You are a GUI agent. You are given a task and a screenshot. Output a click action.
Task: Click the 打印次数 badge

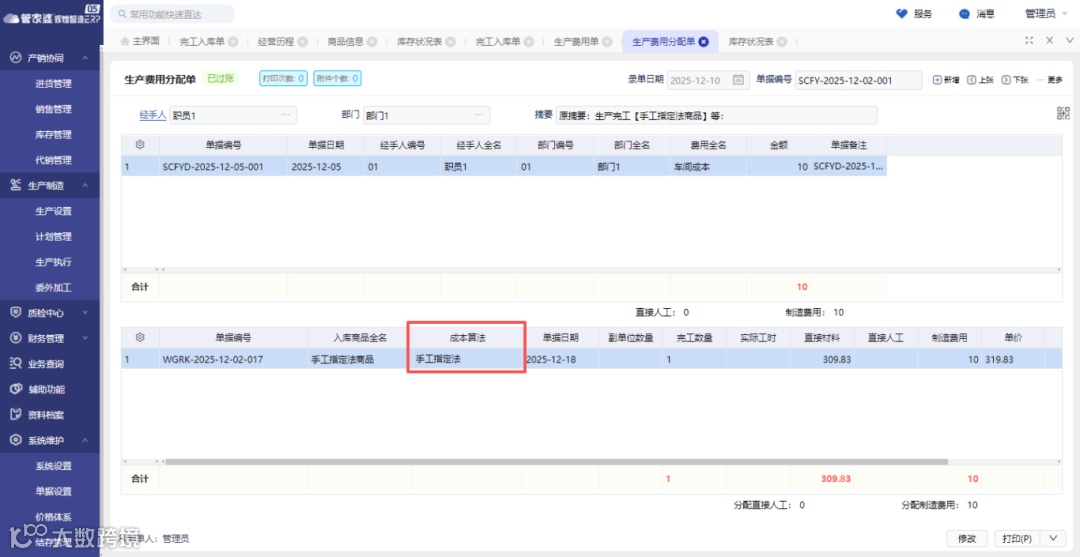point(283,79)
